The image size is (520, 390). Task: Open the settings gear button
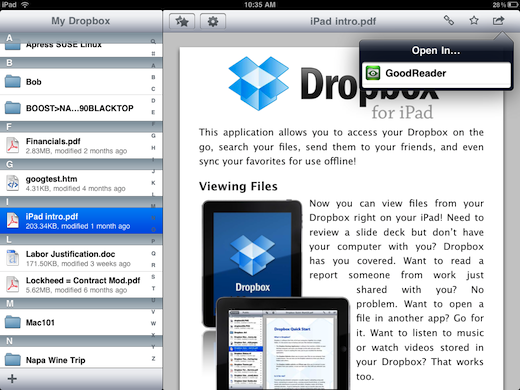click(x=213, y=22)
